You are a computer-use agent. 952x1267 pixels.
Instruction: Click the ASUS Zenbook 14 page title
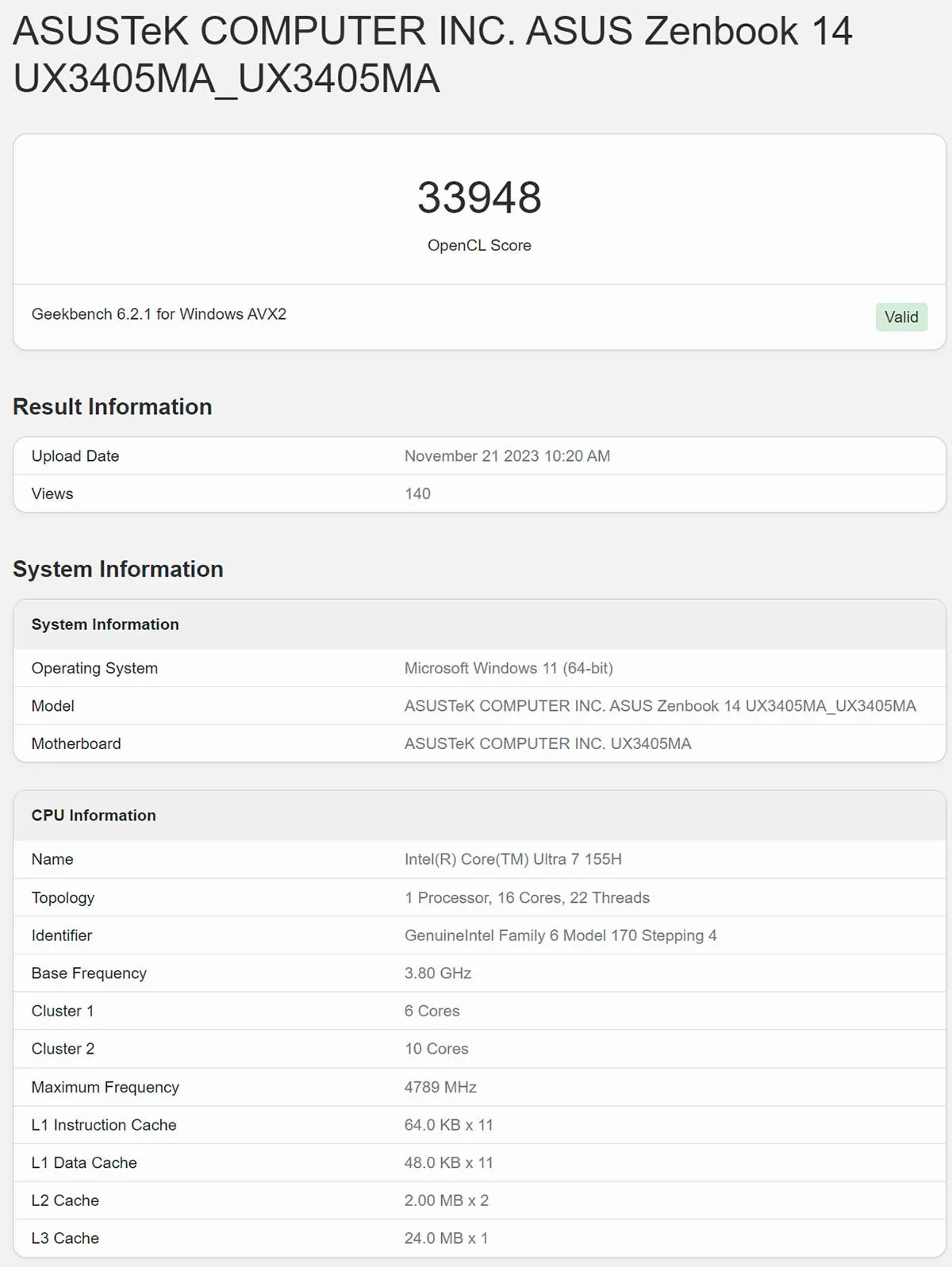tap(432, 54)
